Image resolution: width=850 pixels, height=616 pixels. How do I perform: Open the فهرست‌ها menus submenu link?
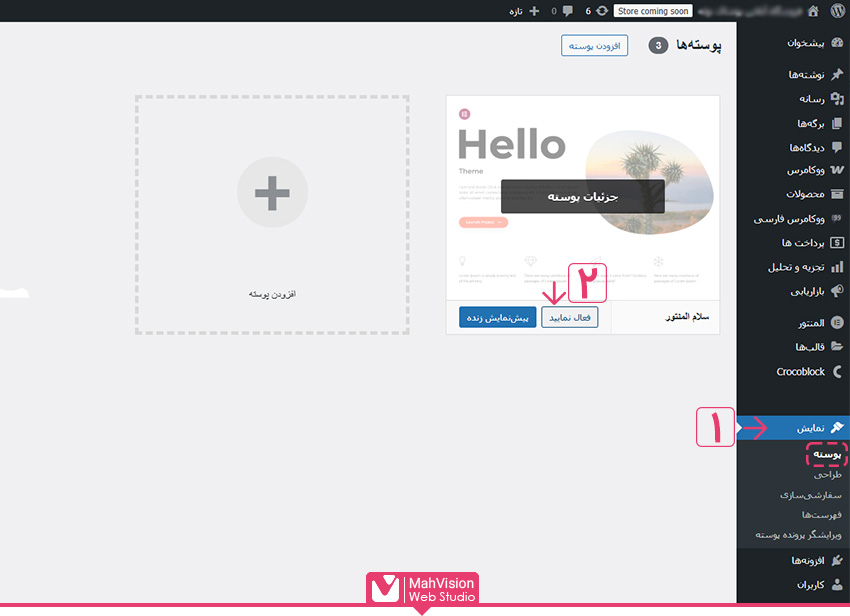point(820,514)
